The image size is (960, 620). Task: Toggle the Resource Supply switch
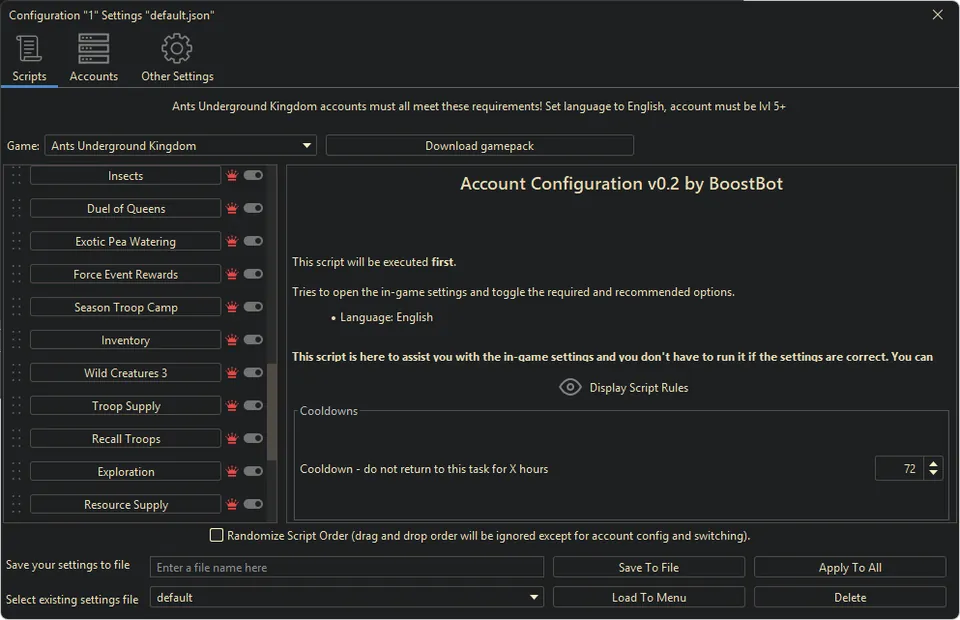tap(253, 504)
